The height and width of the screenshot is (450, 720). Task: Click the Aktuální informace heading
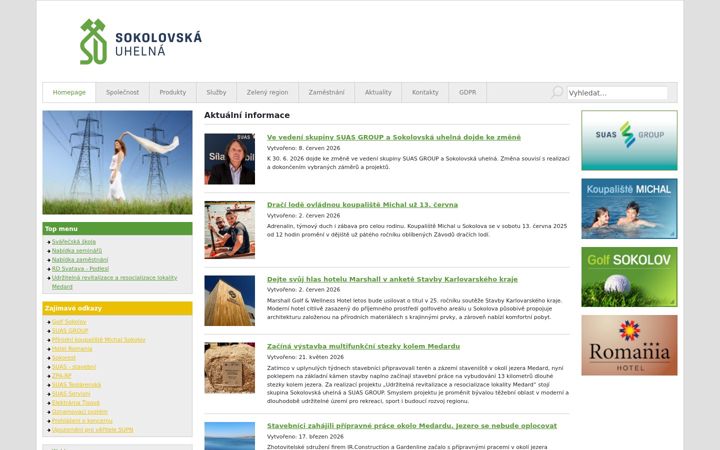pyautogui.click(x=247, y=115)
